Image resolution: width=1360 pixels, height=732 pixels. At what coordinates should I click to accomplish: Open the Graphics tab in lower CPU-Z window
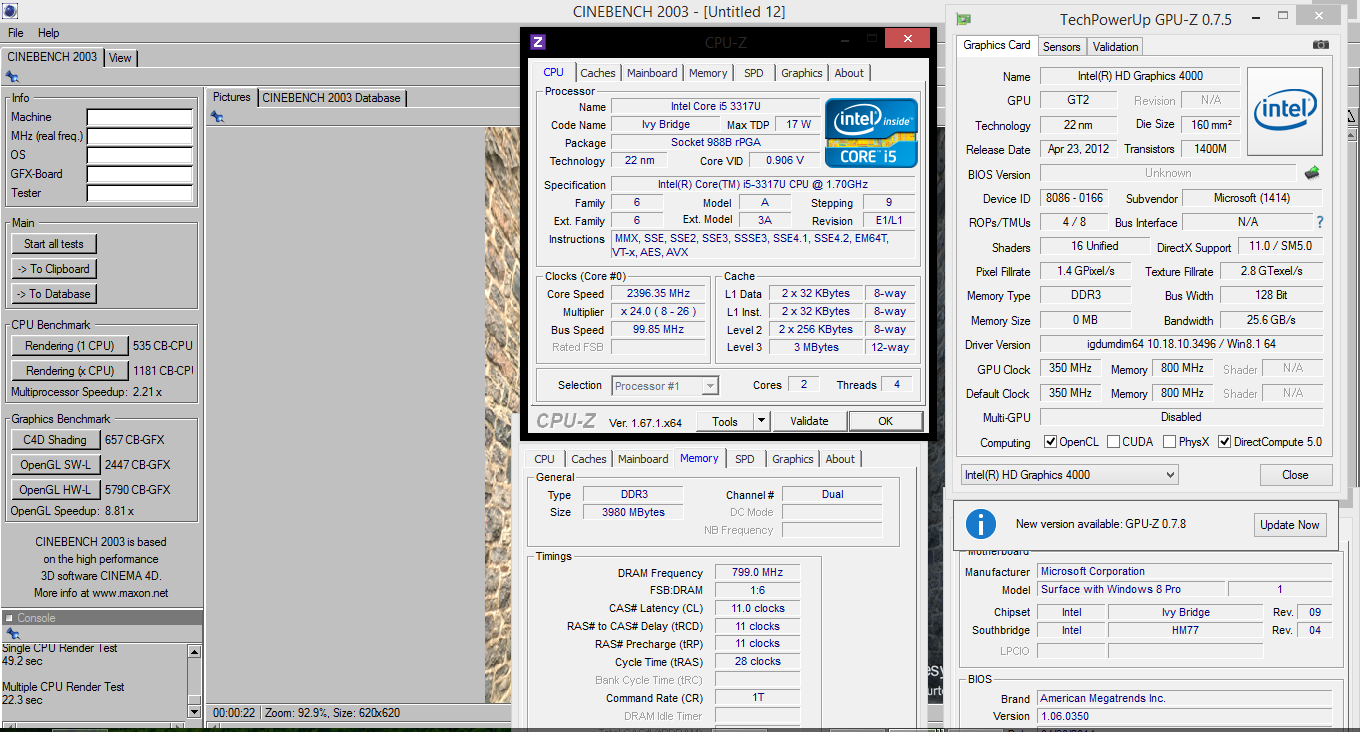tap(793, 459)
